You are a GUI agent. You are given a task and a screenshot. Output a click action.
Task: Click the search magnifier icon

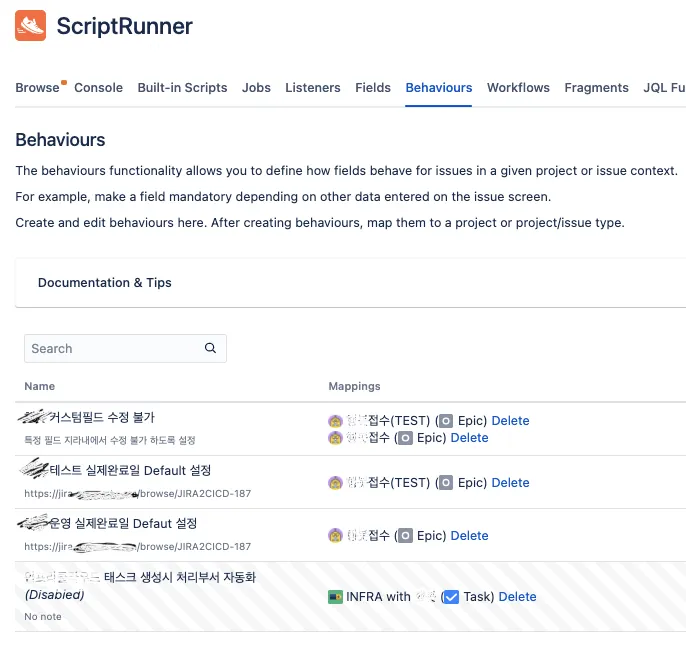pos(210,348)
